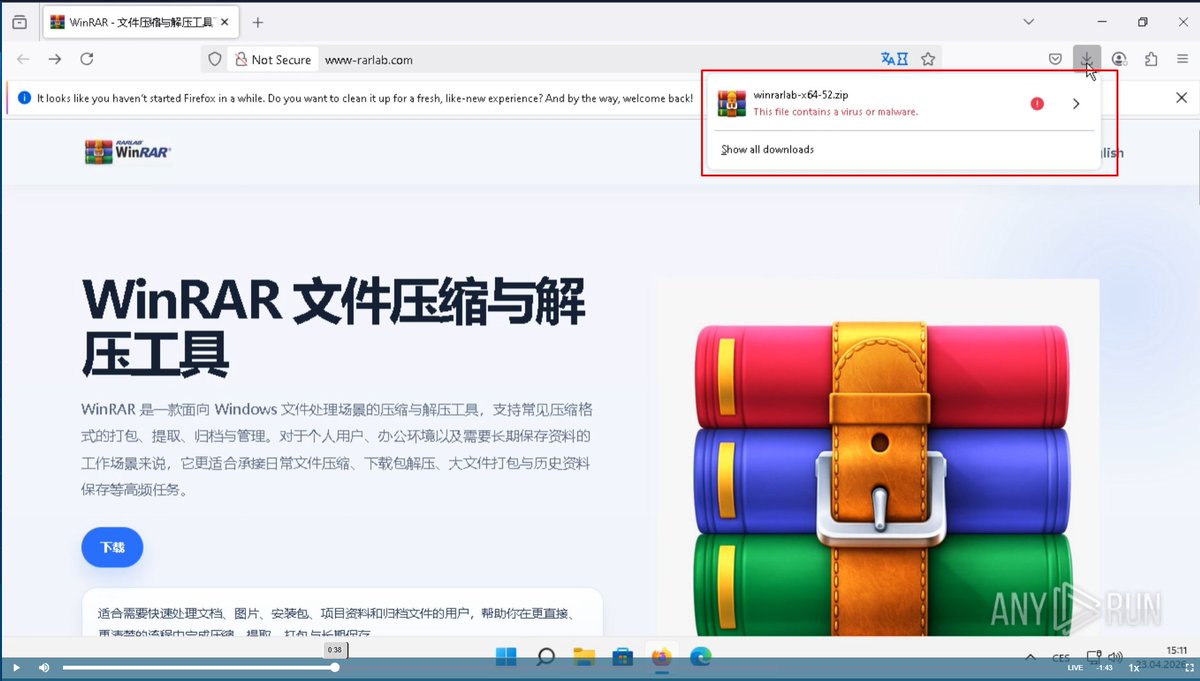Open the list all tabs chevron
The image size is (1200, 681).
pyautogui.click(x=1028, y=22)
